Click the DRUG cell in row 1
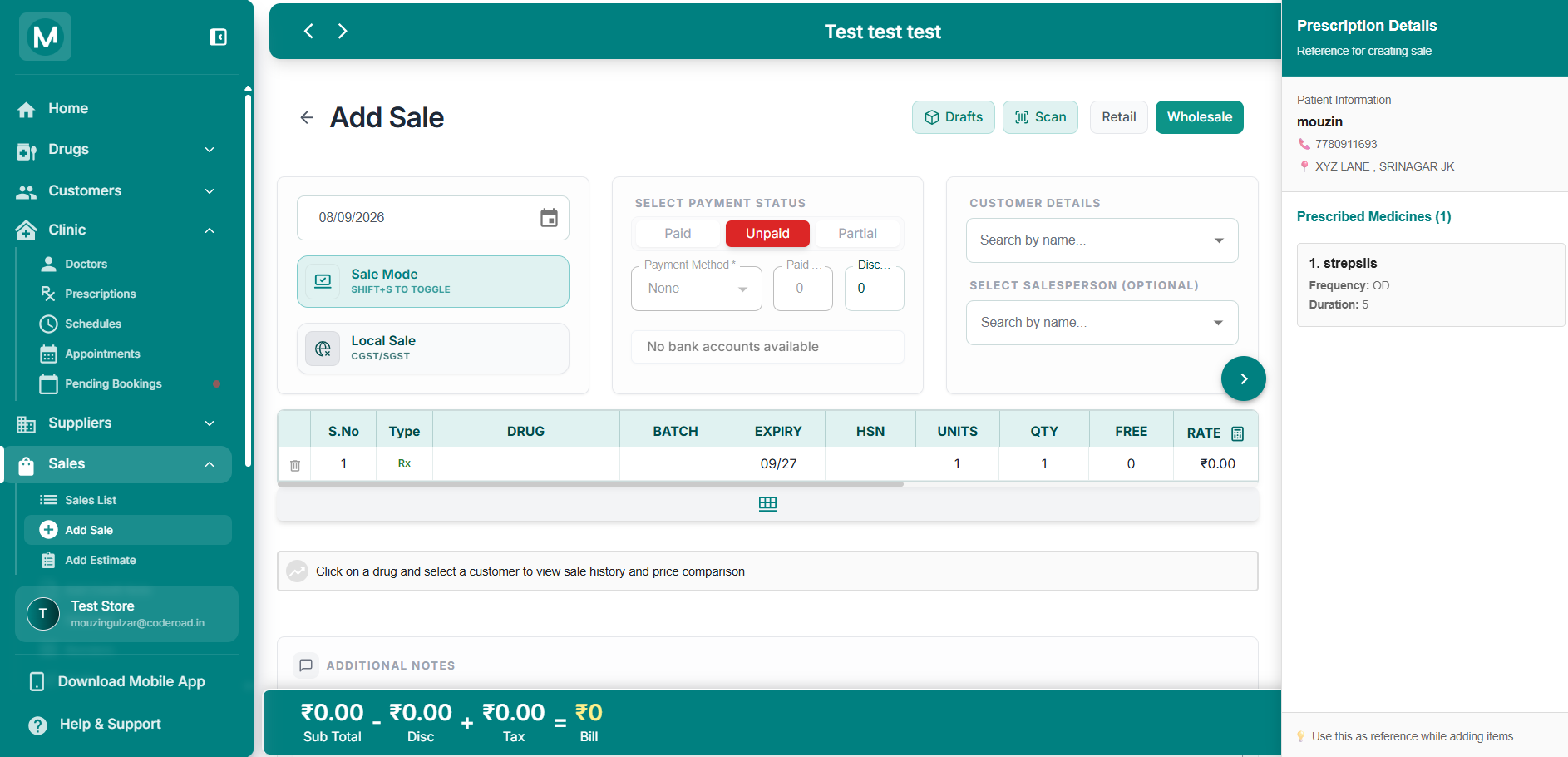This screenshot has height=757, width=1568. [525, 463]
